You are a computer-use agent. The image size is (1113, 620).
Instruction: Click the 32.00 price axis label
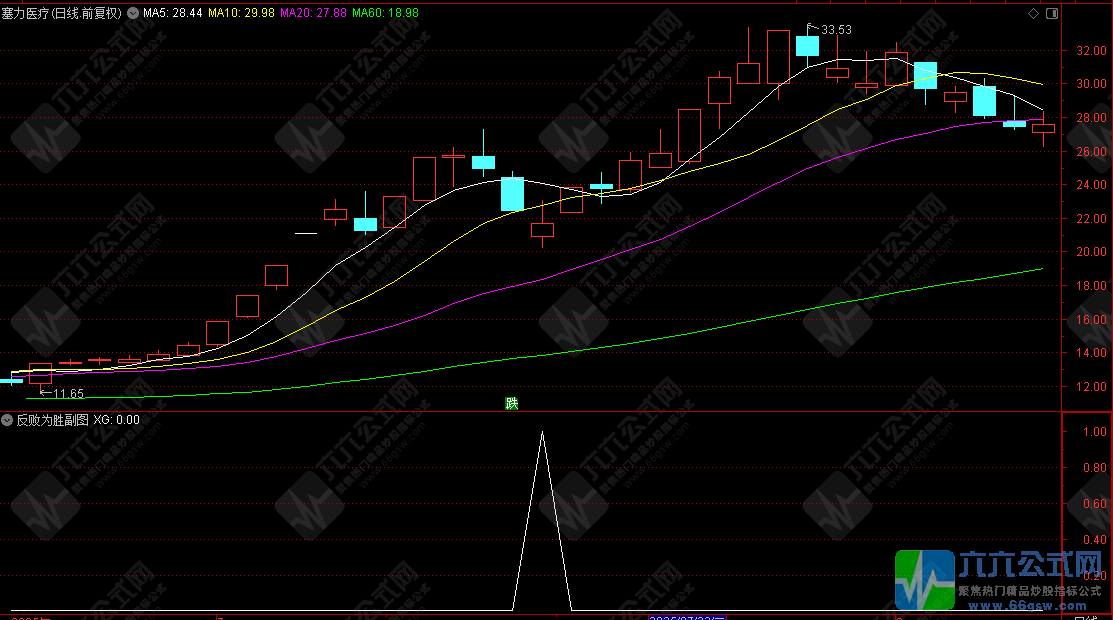pos(1090,50)
